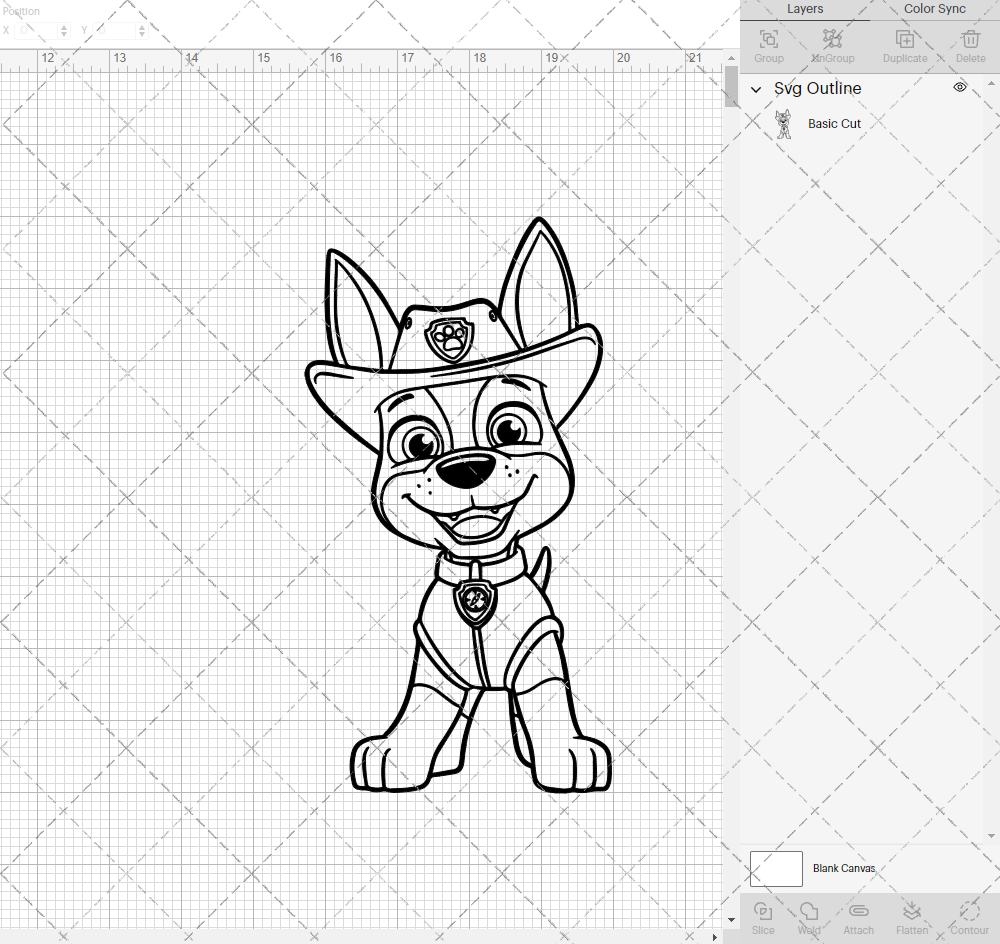
Task: Click the Svg Outline layer title
Action: click(x=818, y=88)
